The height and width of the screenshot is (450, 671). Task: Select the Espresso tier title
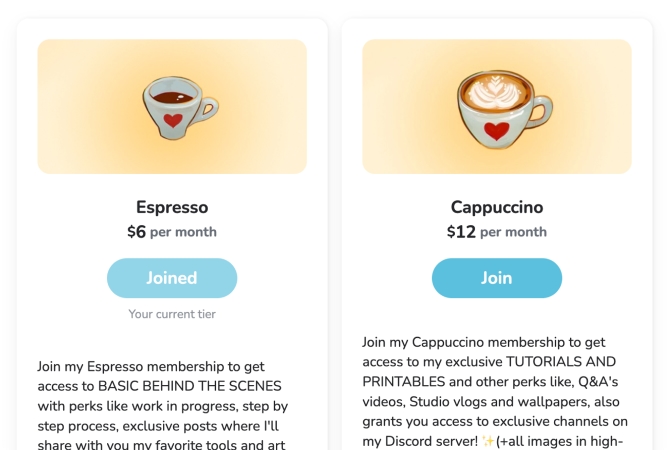[172, 207]
